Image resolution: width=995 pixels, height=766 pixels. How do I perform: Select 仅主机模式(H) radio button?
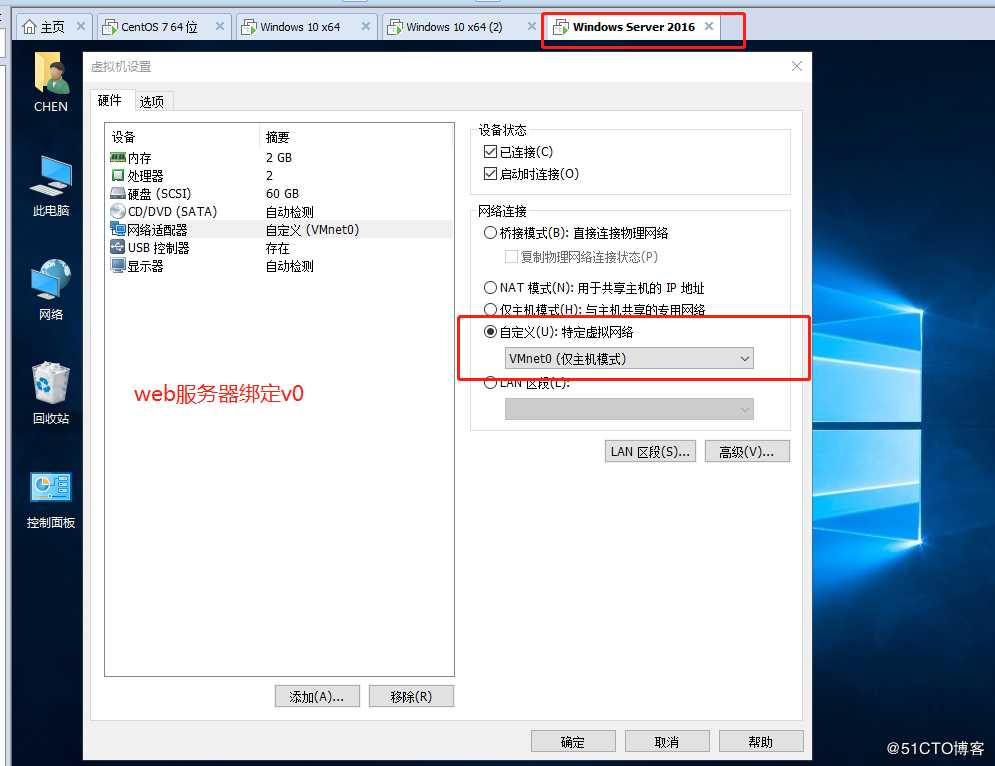coord(490,310)
